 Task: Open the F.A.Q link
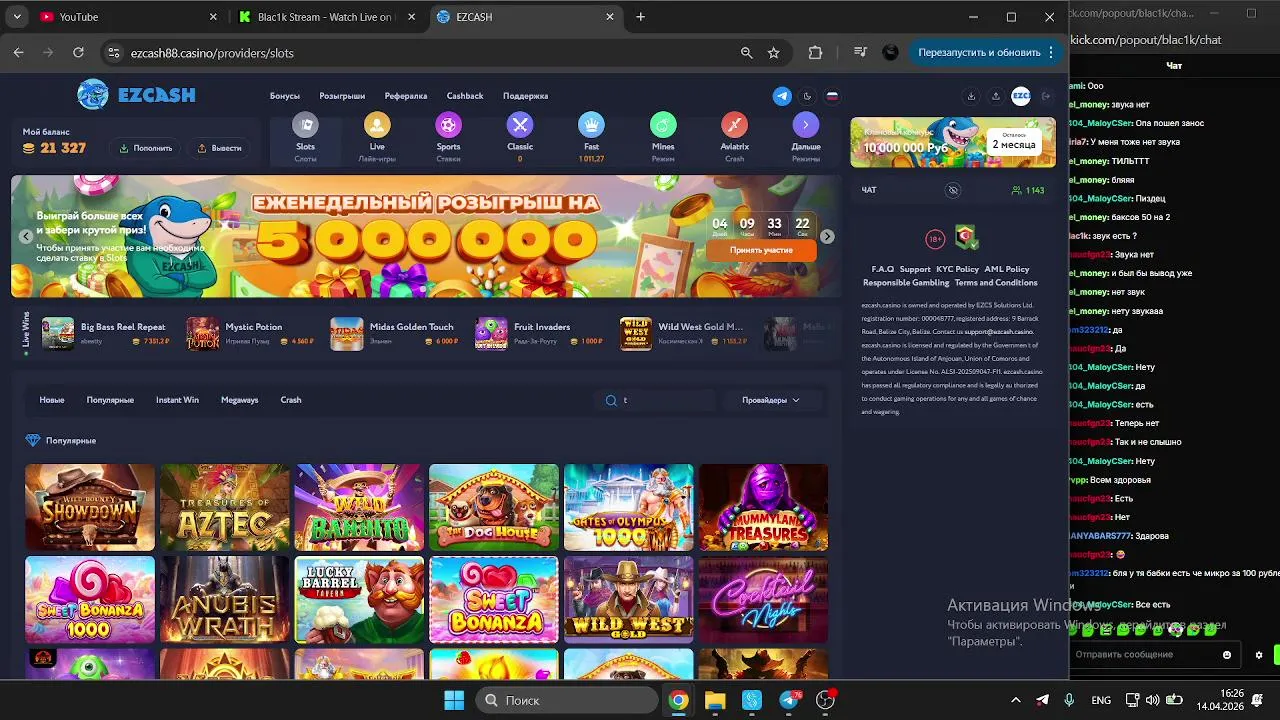(x=883, y=269)
